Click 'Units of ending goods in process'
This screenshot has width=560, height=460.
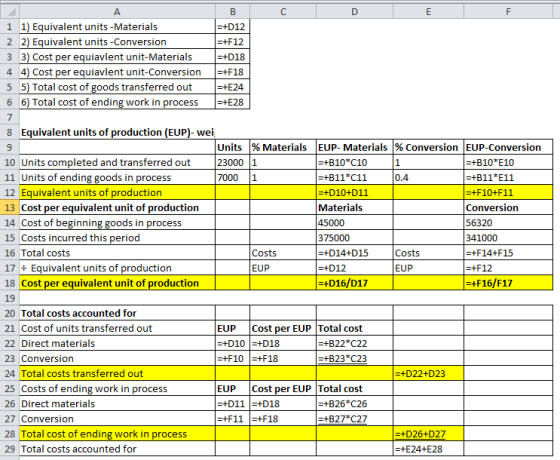pos(117,178)
